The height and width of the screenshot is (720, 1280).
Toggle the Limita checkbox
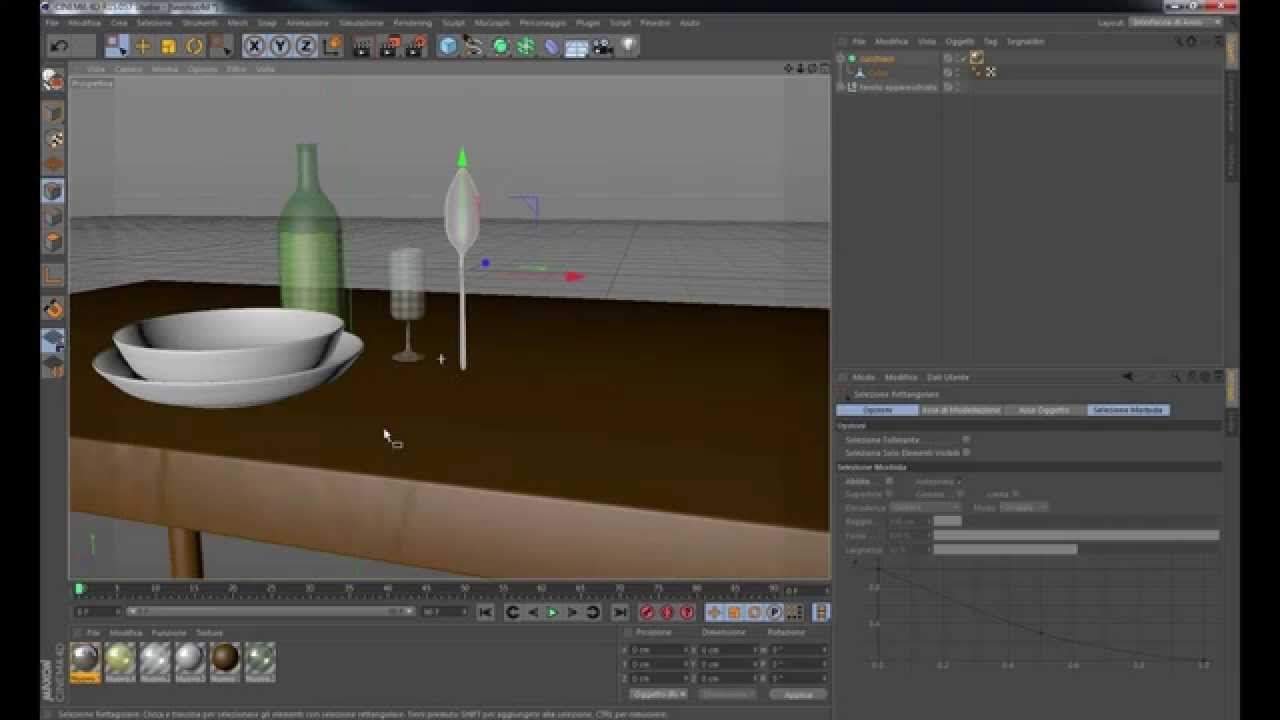click(1016, 494)
